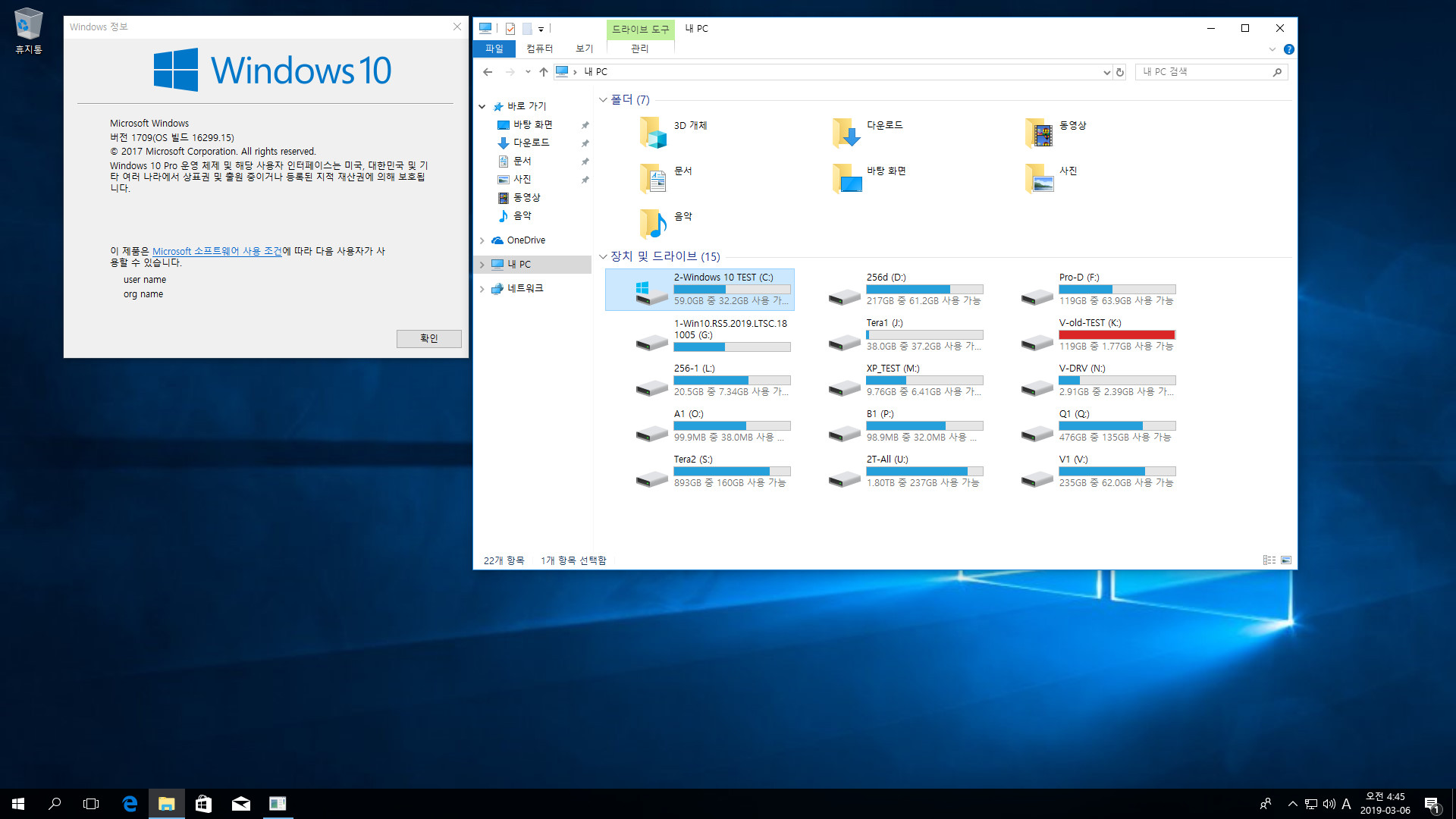Open Explorer help question mark icon
Viewport: 1456px width, 819px height.
1288,49
